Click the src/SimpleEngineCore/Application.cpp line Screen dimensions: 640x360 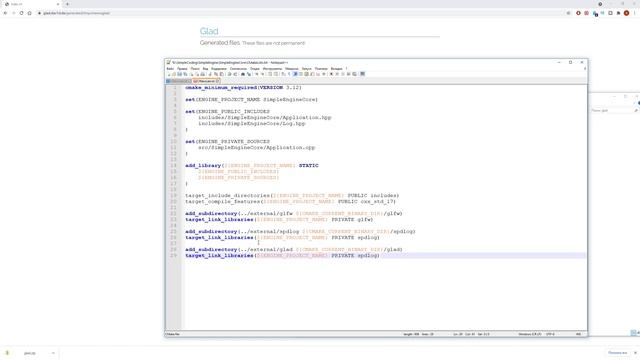[257, 147]
